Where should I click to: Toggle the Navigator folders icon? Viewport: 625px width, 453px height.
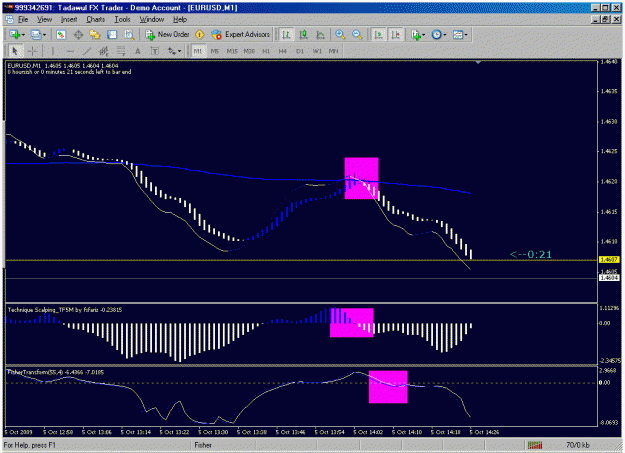pyautogui.click(x=95, y=35)
